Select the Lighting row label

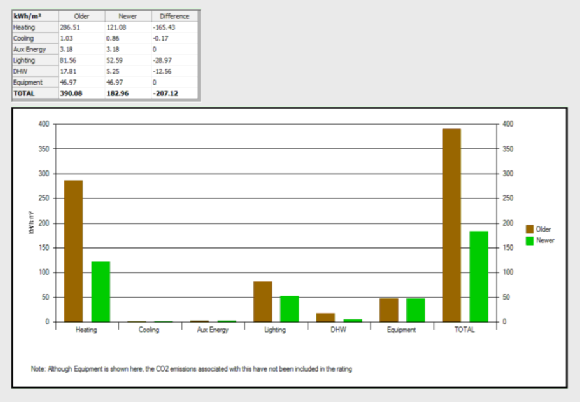(x=35, y=60)
